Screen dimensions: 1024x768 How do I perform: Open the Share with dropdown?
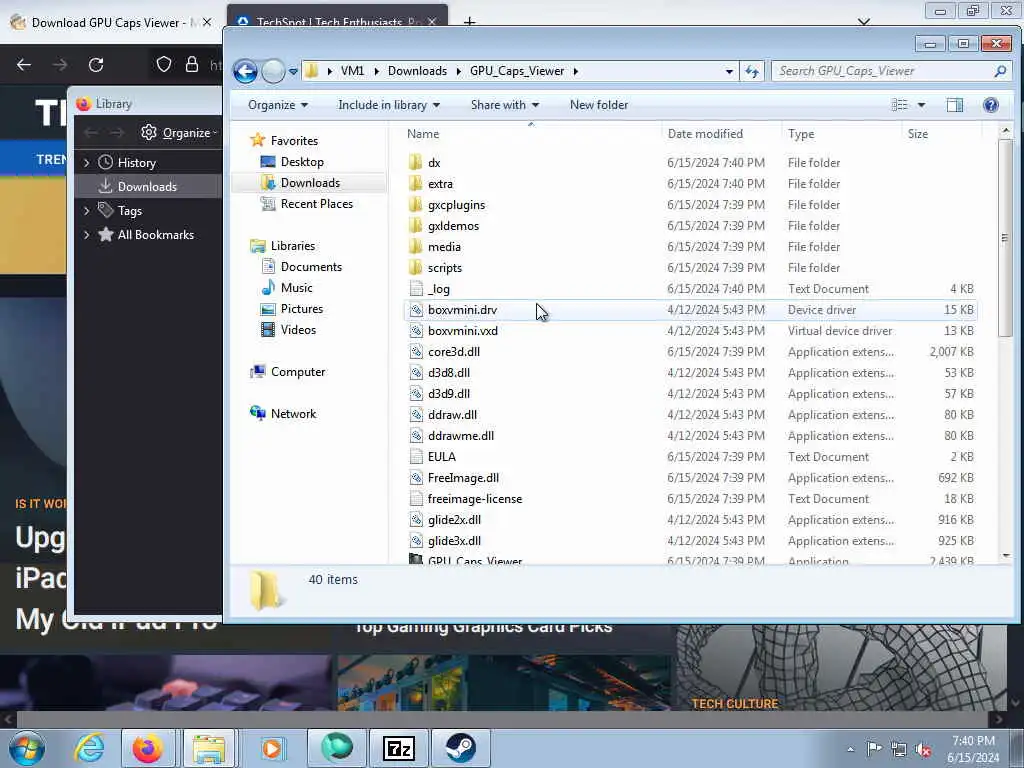(x=504, y=105)
